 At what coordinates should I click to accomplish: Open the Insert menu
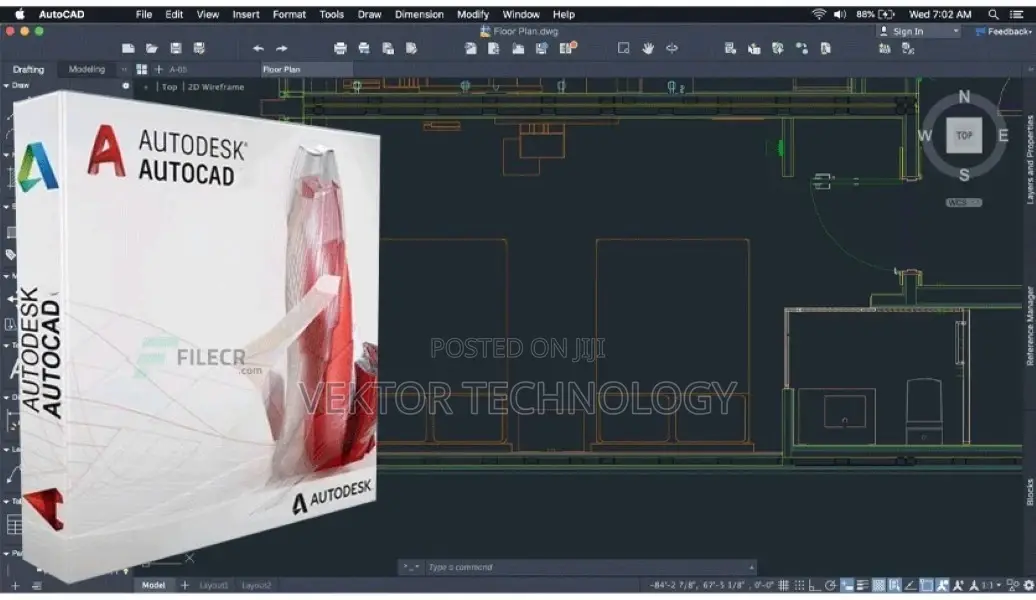[x=246, y=14]
